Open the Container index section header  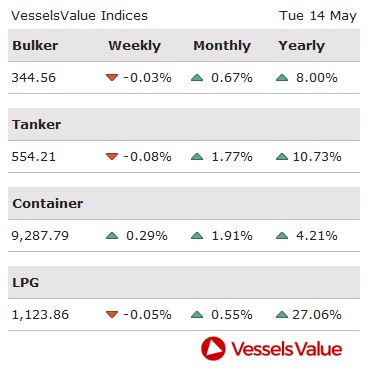coord(48,203)
